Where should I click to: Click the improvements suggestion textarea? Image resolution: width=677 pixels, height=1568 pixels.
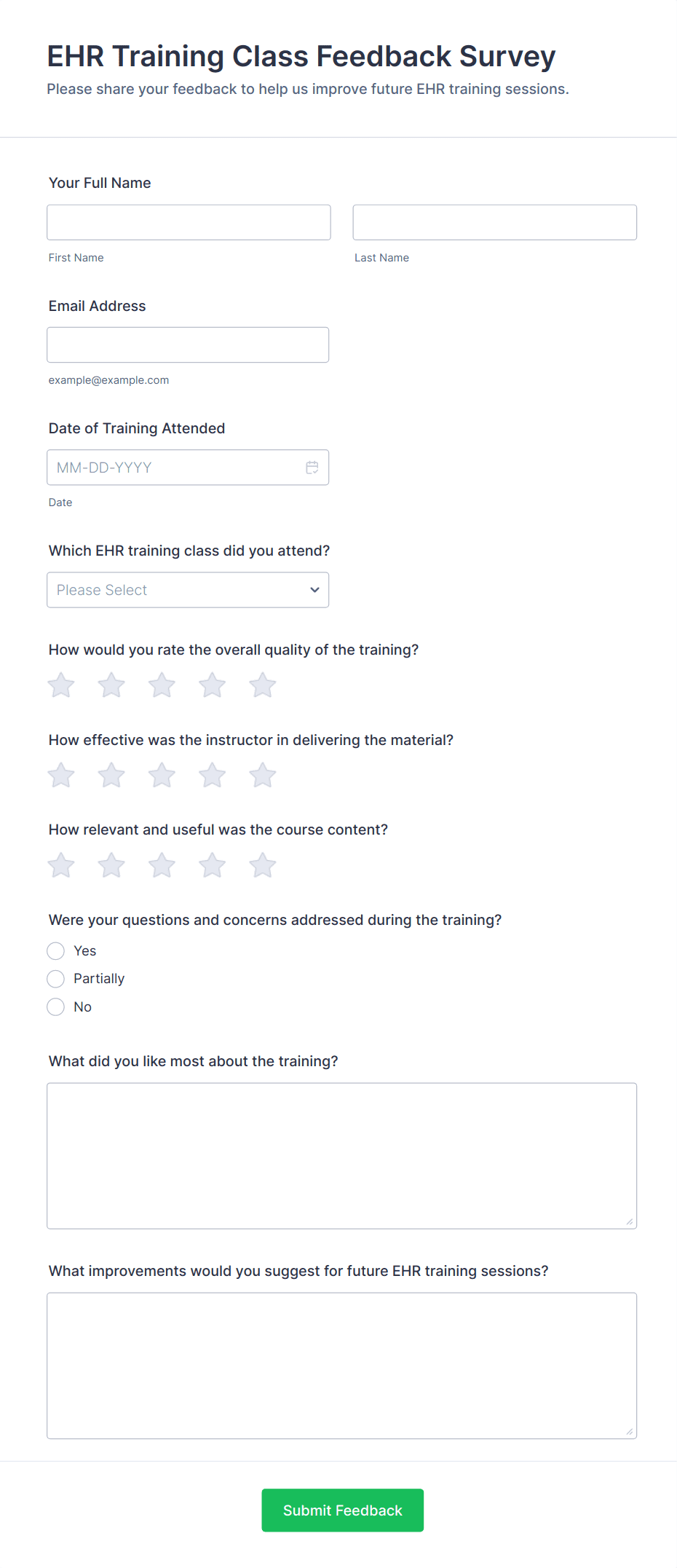[x=341, y=1366]
